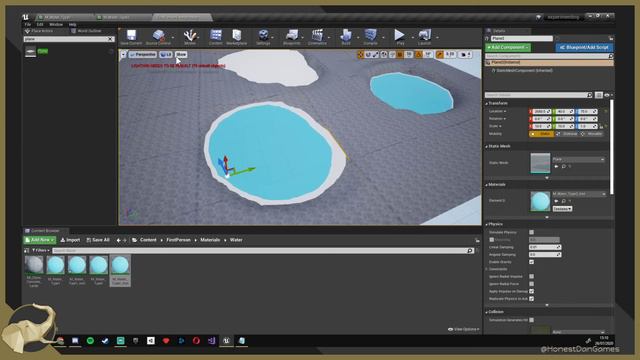Collapse the Collision section

pyautogui.click(x=487, y=312)
